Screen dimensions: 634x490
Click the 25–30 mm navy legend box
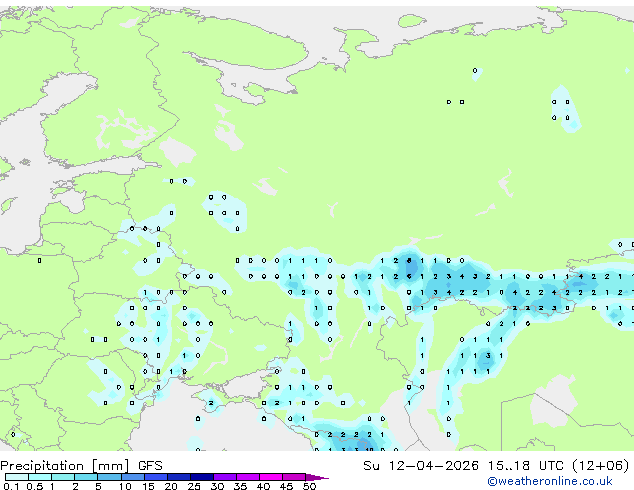click(x=202, y=477)
